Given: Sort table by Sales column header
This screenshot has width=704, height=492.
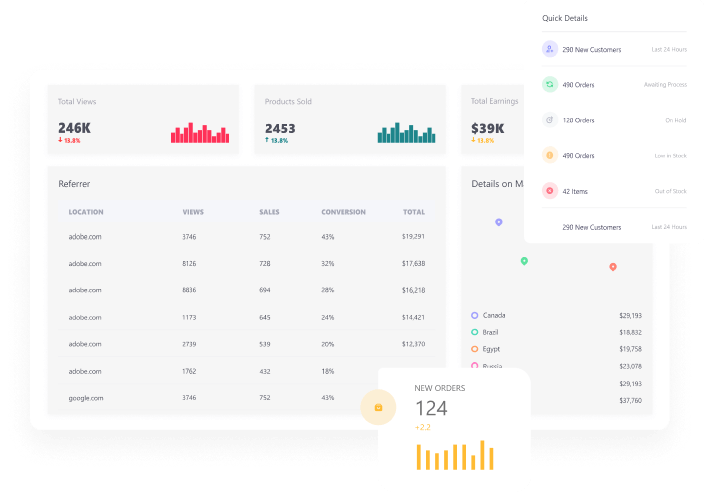Looking at the screenshot, I should (269, 212).
